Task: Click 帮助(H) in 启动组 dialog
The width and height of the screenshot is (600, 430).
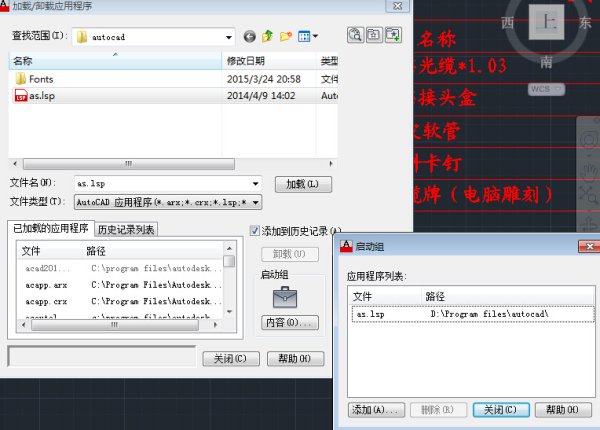Action: click(563, 410)
